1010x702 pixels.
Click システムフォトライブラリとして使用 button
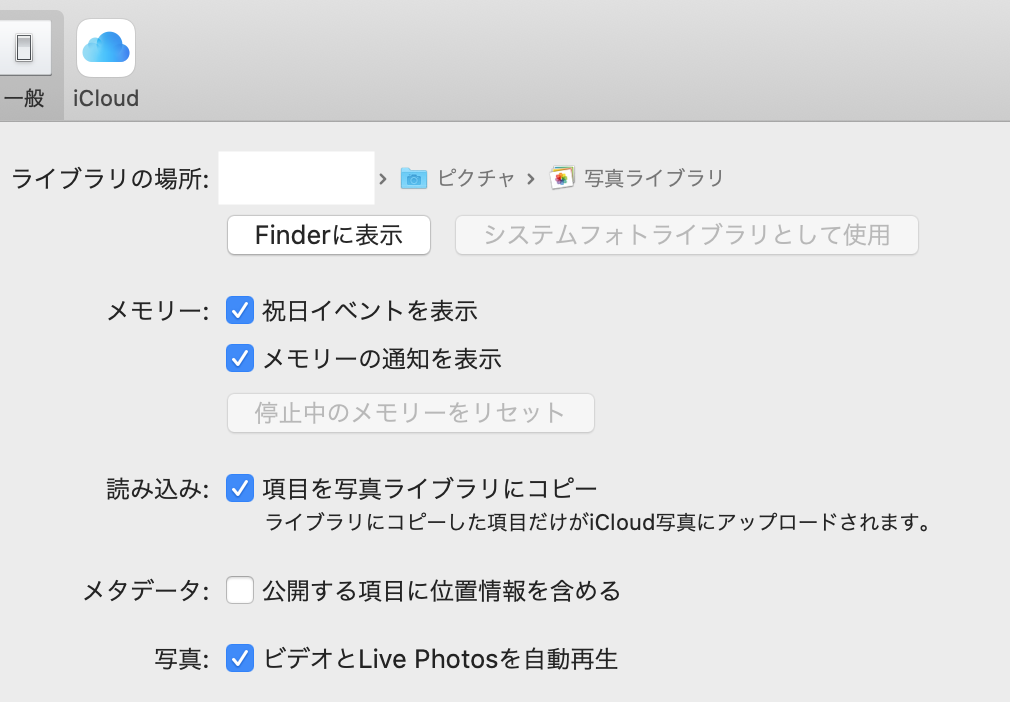[687, 235]
